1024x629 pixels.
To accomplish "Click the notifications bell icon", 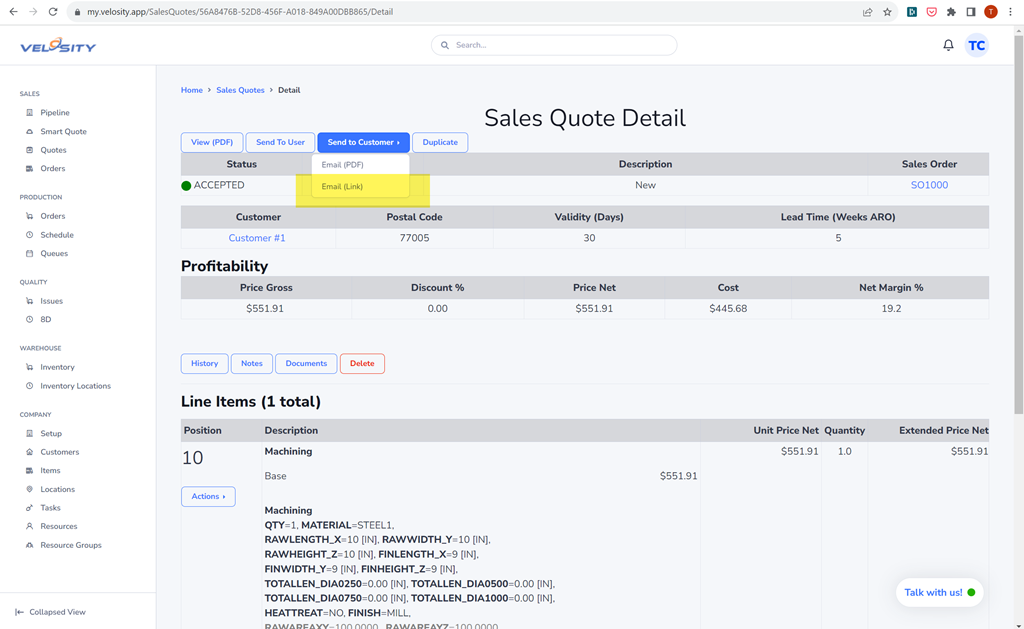I will 948,45.
